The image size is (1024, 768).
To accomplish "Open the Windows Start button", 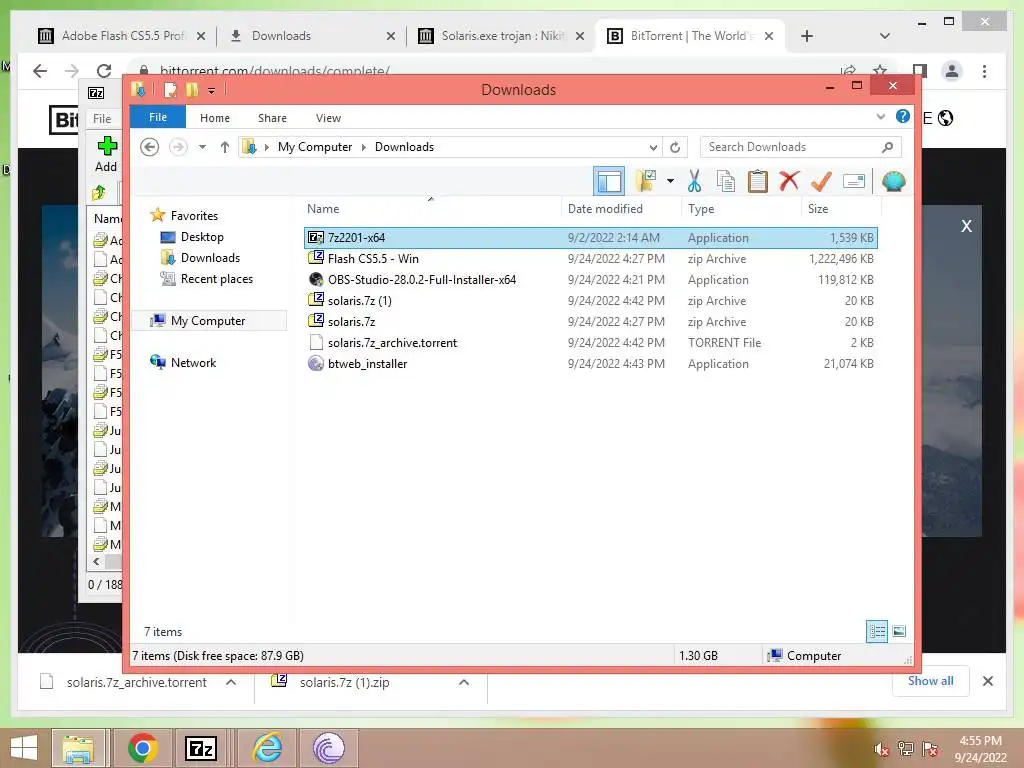I will point(24,748).
